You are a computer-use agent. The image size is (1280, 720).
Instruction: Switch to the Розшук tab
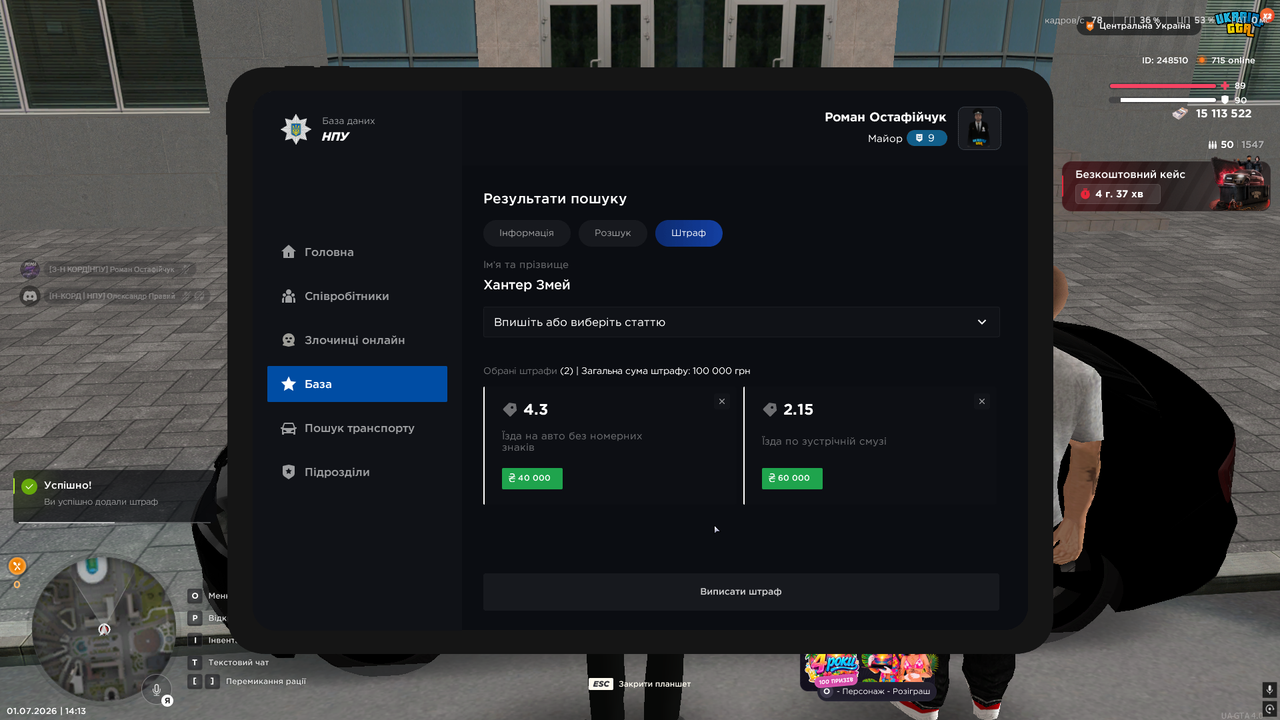613,233
